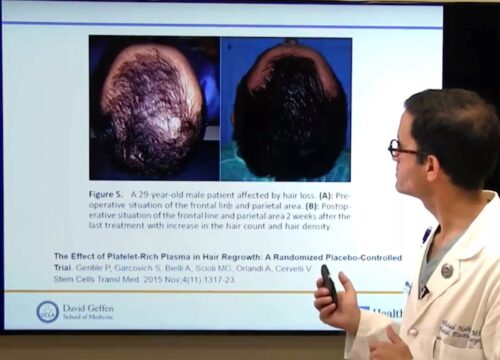Click the UCLA circular seal logo
Viewport: 500px width, 360px height.
tap(47, 312)
